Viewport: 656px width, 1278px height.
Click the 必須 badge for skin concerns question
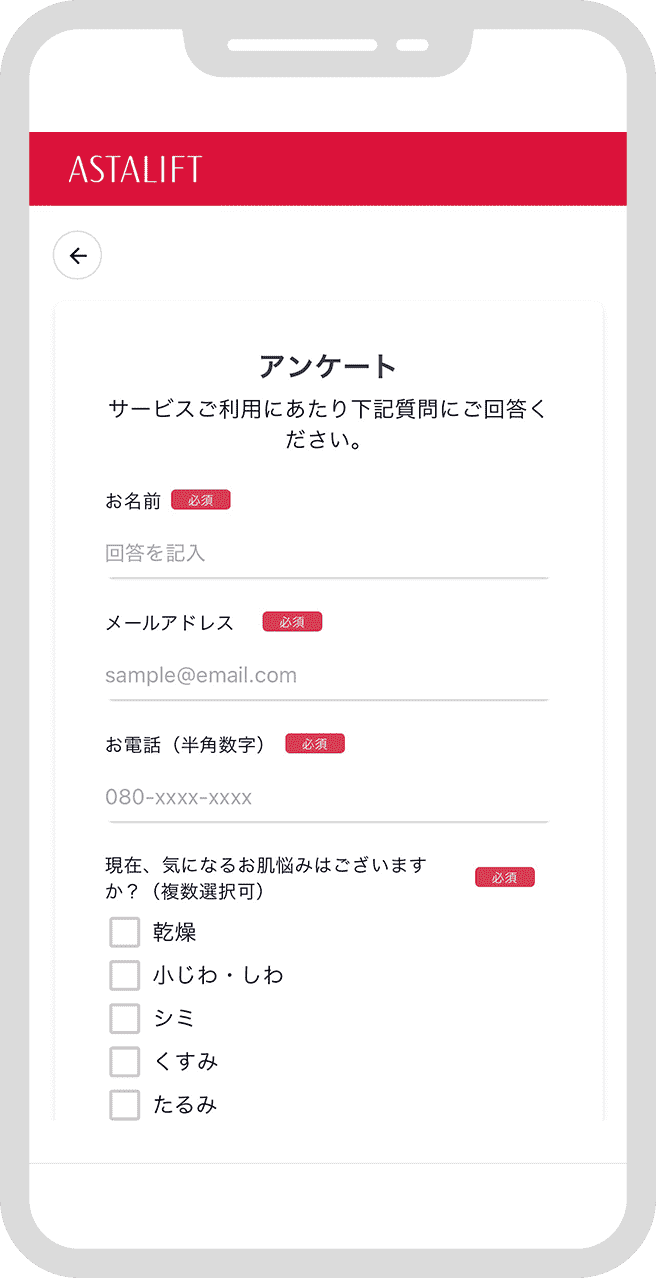click(505, 877)
